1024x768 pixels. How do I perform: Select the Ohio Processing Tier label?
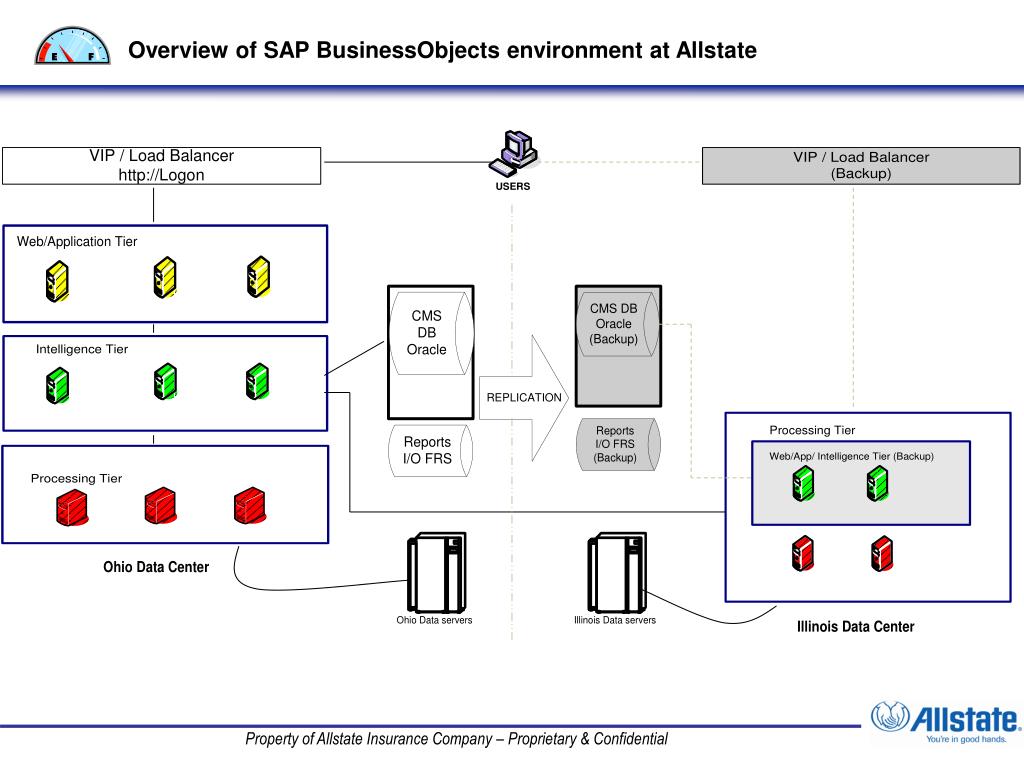point(76,479)
